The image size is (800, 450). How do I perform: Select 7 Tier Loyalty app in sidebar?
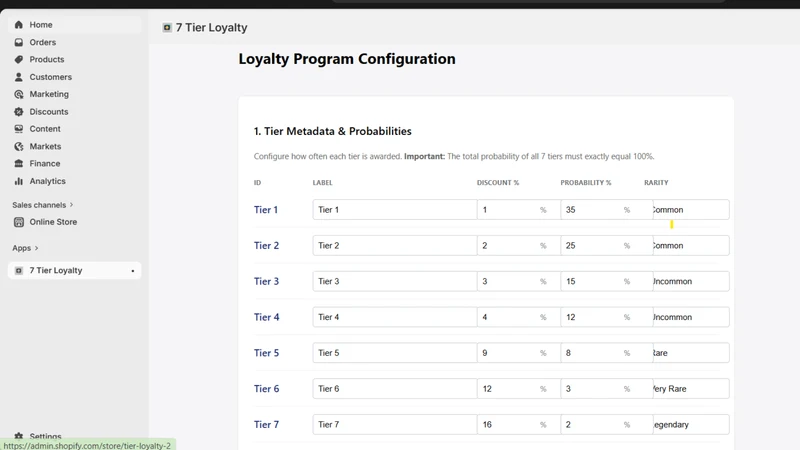(74, 270)
